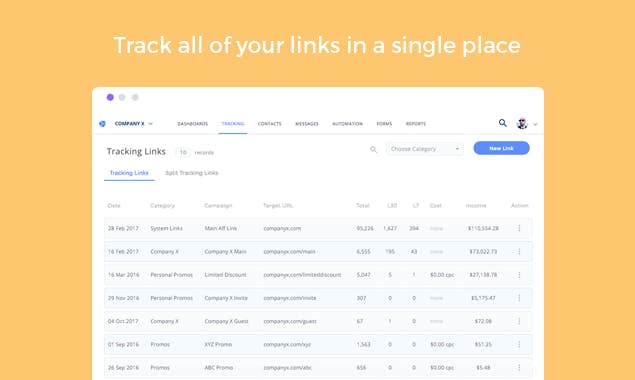Click the 28 Feb 2017 date cell
The width and height of the screenshot is (635, 380).
(124, 228)
